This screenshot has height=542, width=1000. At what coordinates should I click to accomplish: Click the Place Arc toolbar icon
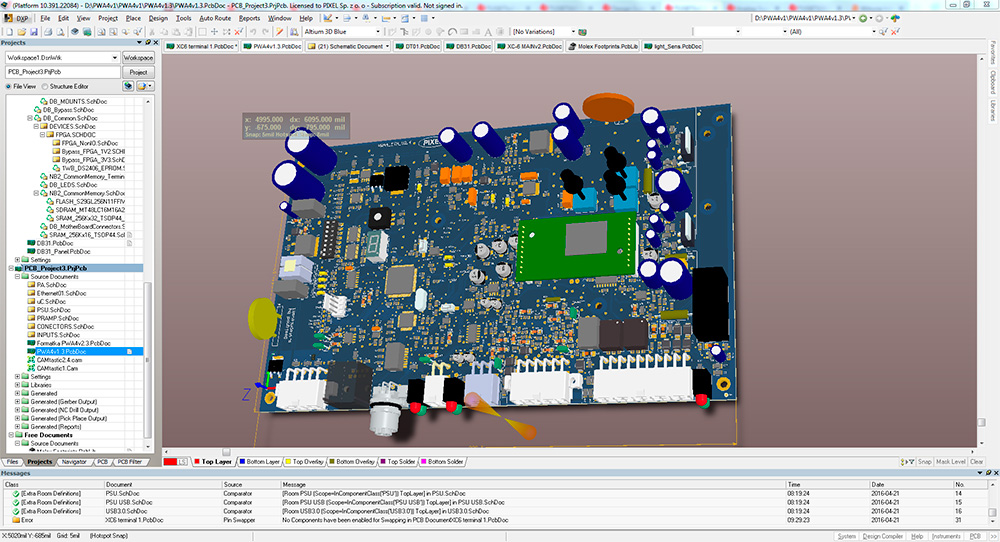[452, 31]
